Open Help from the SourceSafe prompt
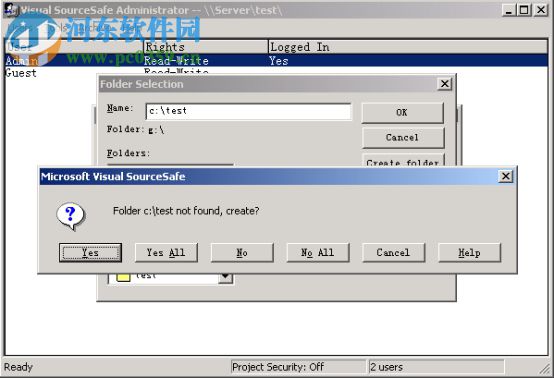 point(469,253)
